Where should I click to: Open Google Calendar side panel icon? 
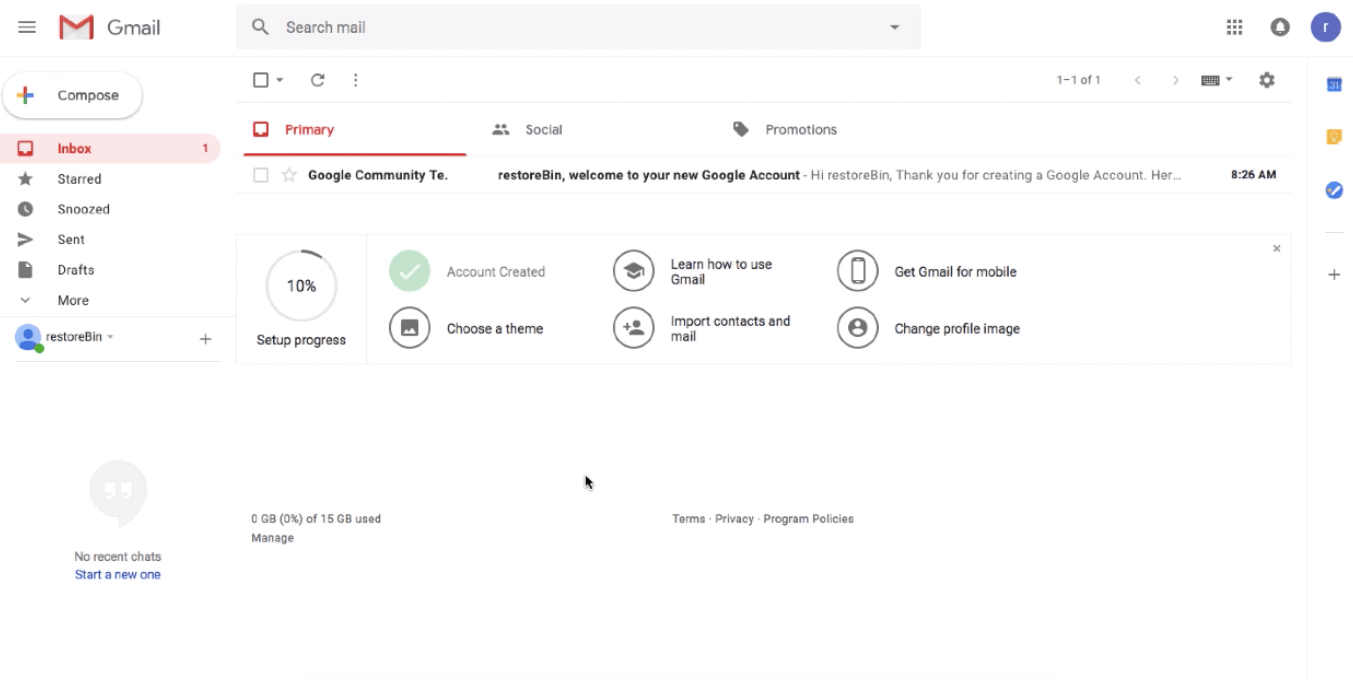coord(1334,85)
